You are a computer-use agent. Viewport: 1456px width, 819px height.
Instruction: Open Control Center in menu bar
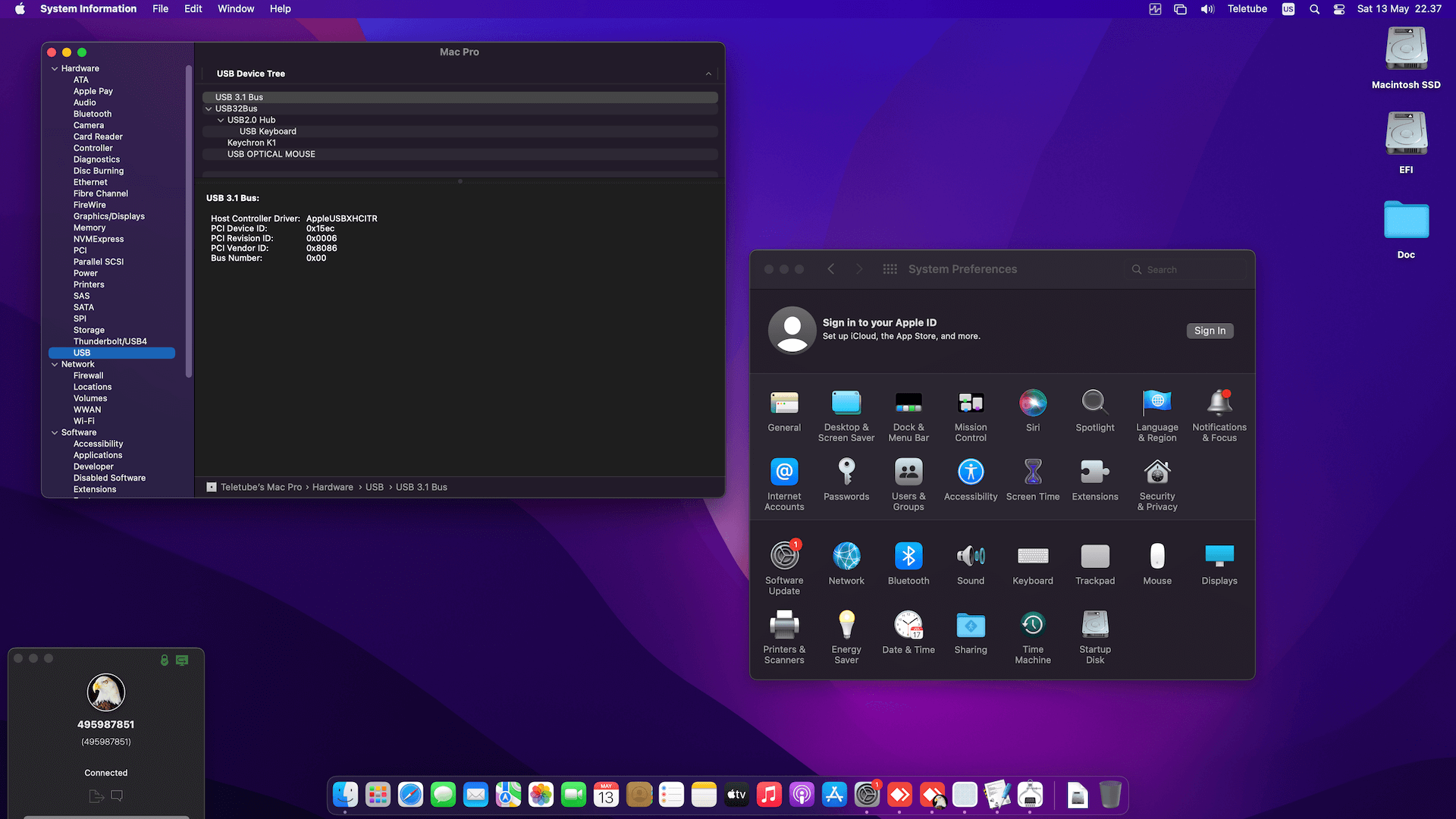(x=1339, y=9)
